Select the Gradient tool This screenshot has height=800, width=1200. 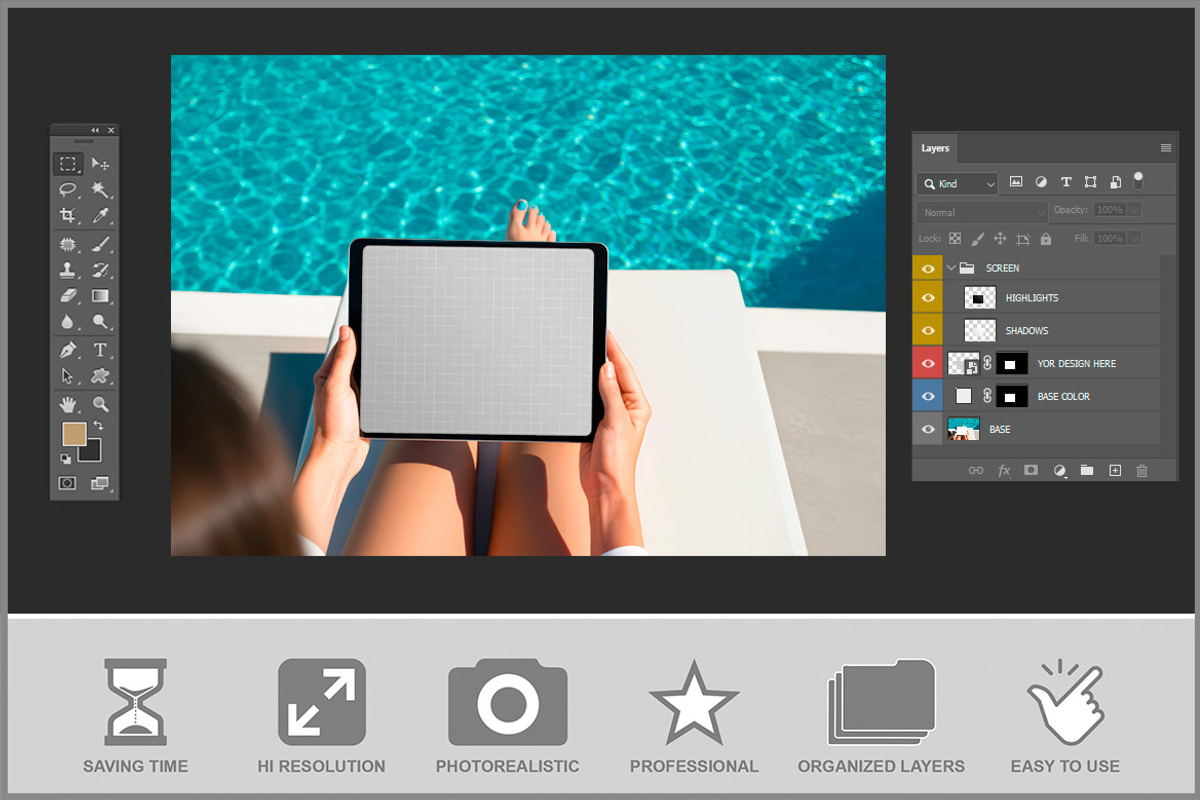[100, 296]
